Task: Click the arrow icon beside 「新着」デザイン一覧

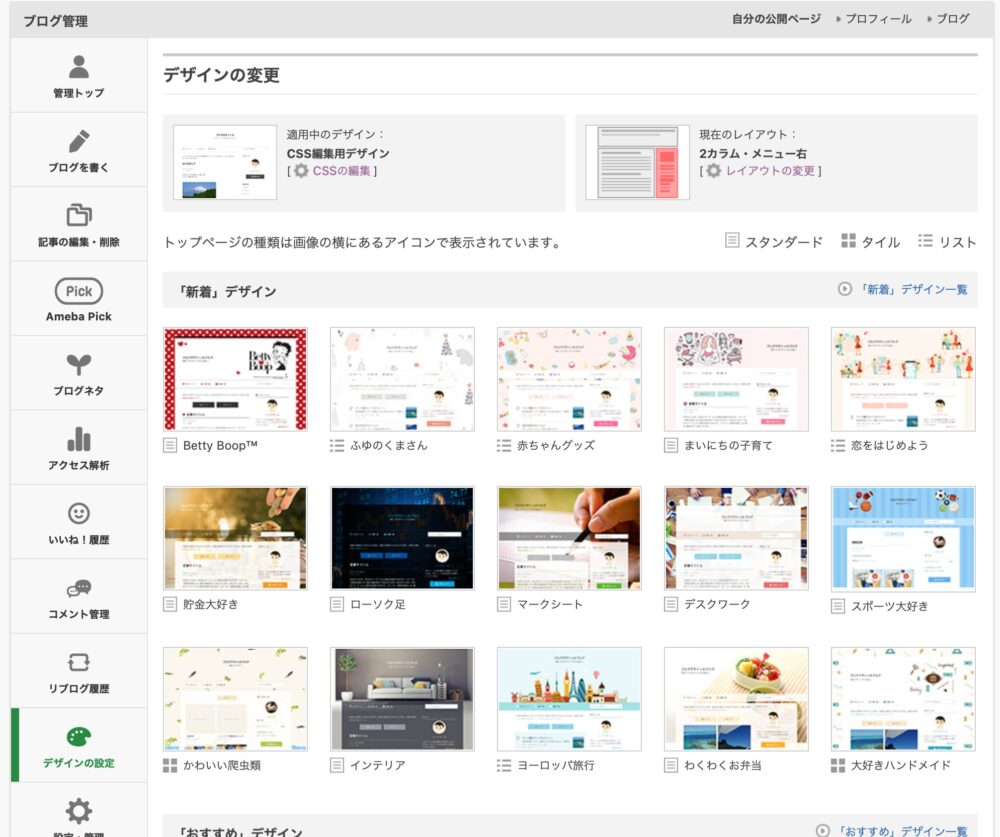Action: pos(844,289)
